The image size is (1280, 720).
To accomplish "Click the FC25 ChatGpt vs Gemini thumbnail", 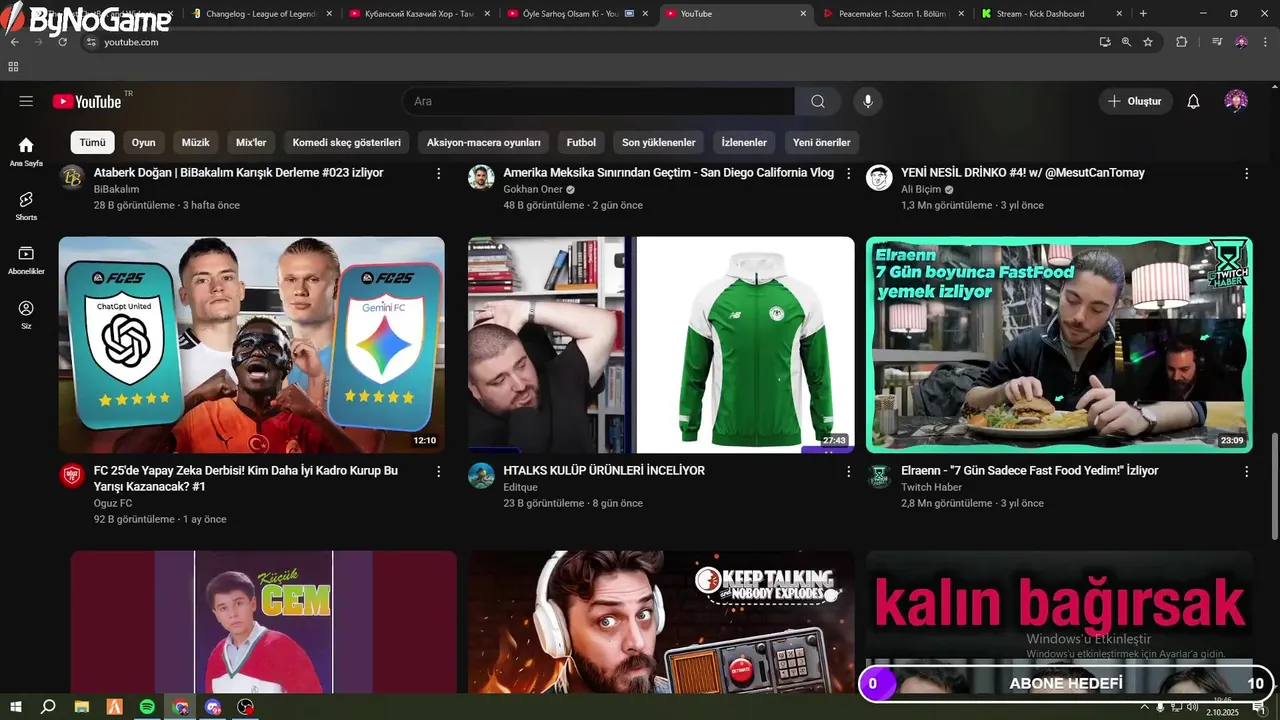I will pos(252,345).
